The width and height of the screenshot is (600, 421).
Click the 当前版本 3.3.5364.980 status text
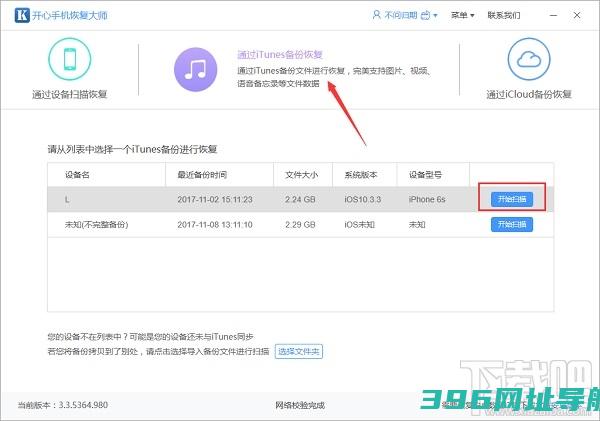[63, 405]
